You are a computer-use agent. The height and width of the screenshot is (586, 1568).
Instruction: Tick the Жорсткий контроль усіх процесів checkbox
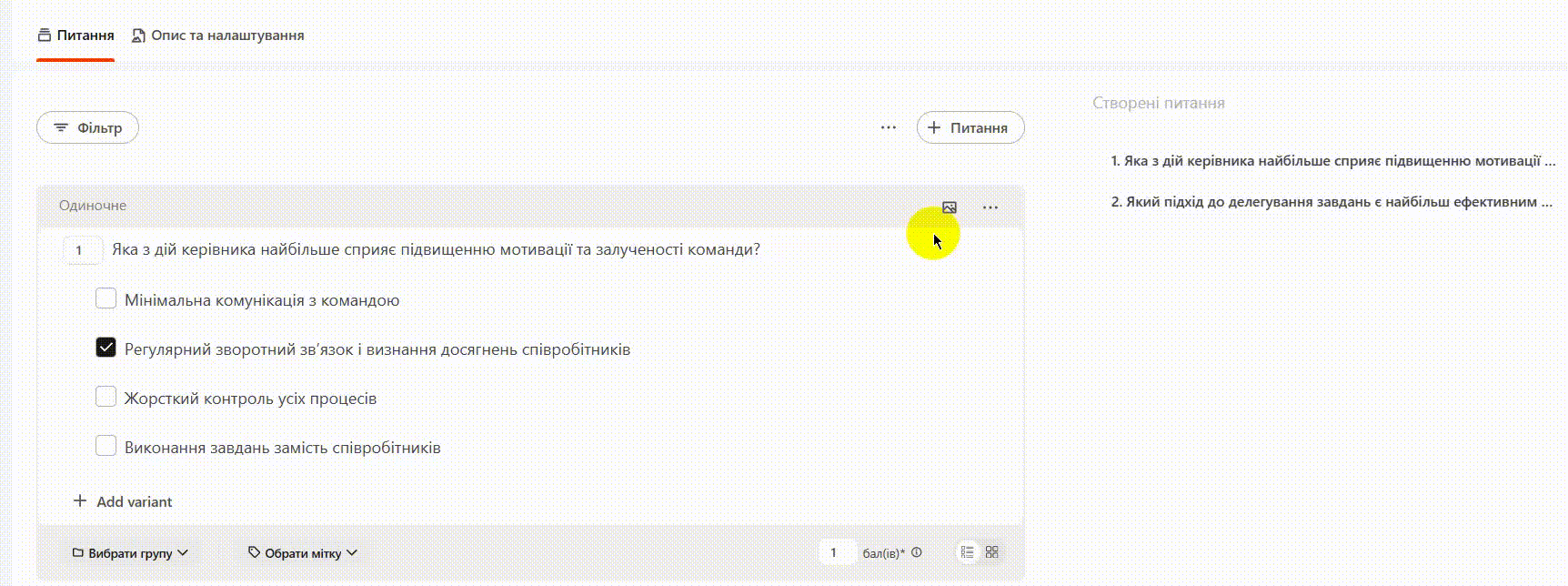(106, 397)
